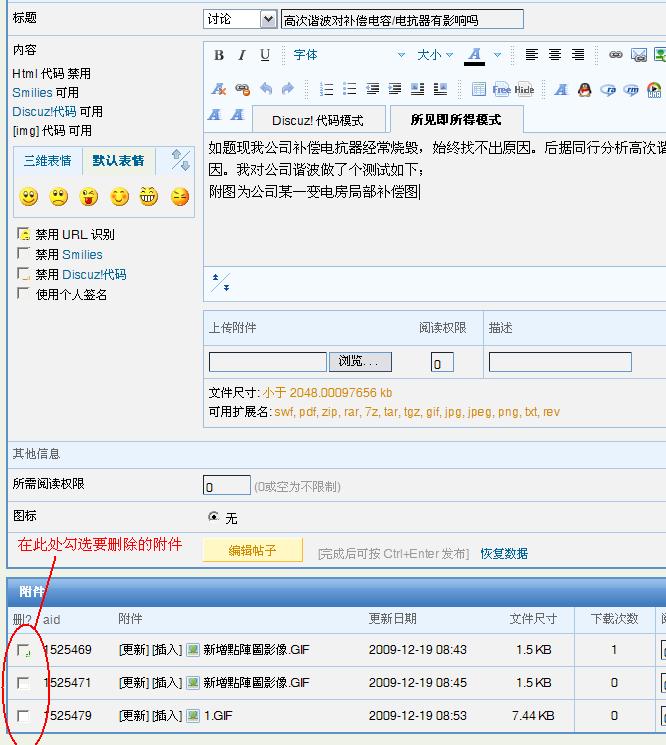Open the 大小 font size dropdown
The height and width of the screenshot is (745, 666).
[x=435, y=55]
